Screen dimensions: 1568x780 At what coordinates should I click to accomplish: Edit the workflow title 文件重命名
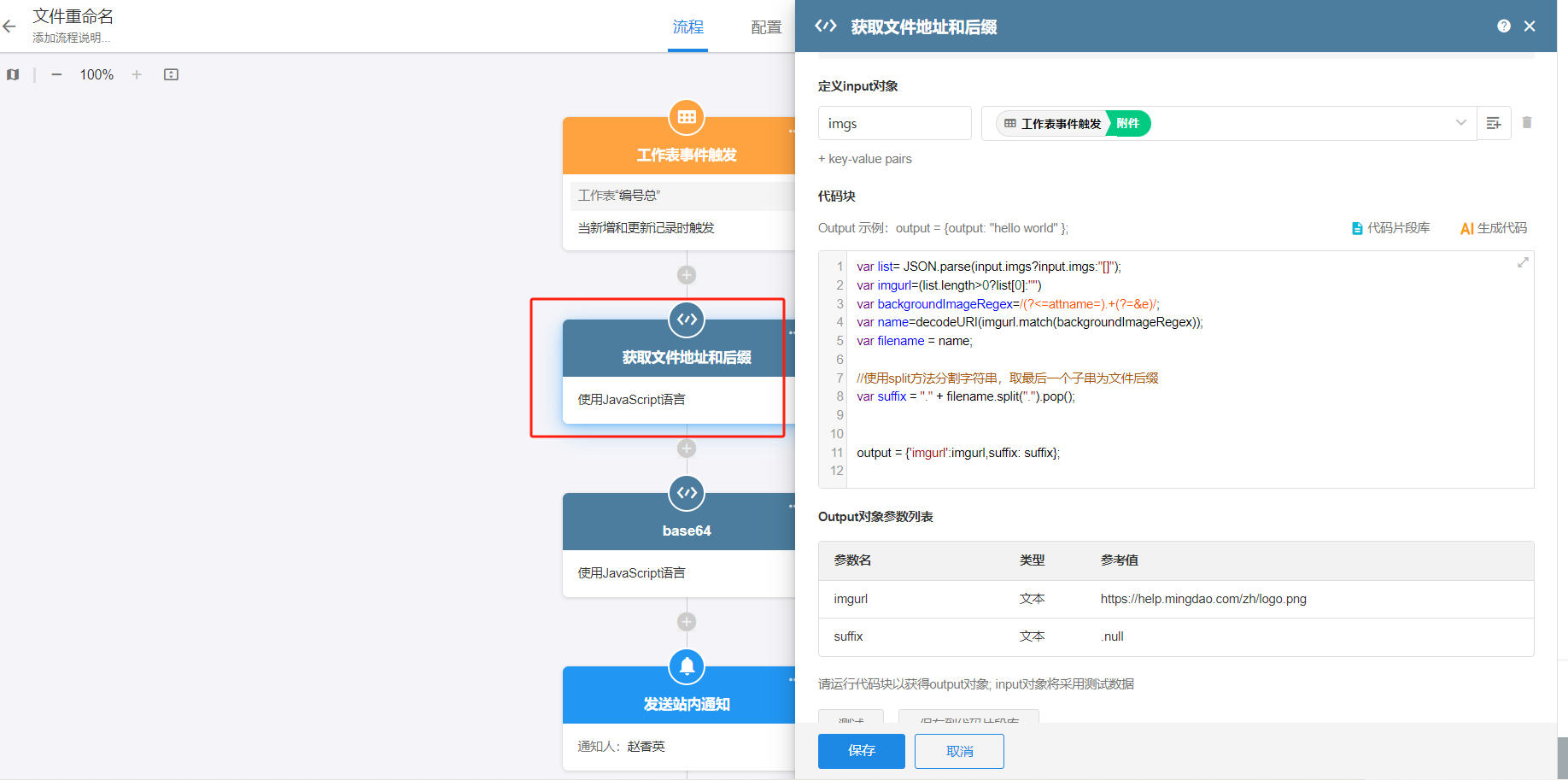tap(73, 16)
